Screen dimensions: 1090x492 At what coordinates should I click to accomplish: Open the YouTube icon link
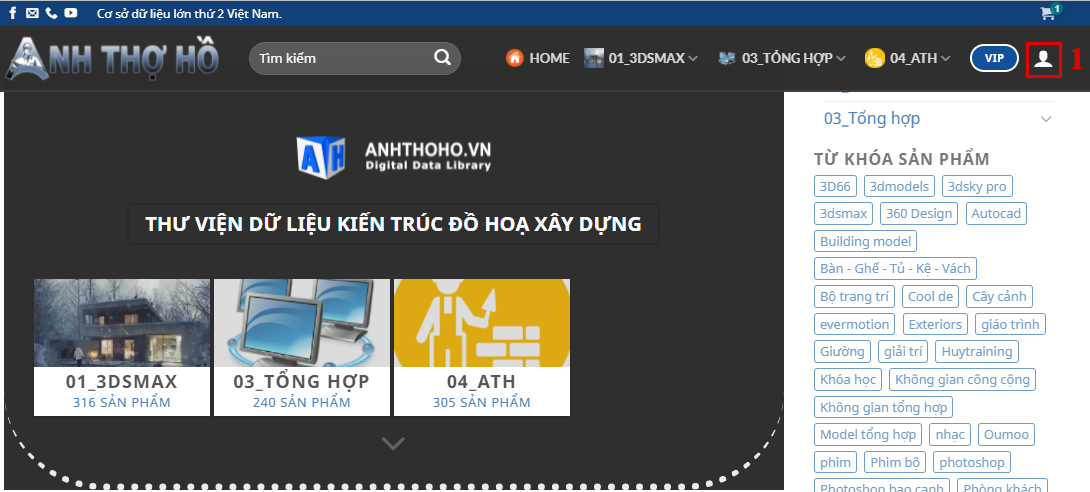70,13
